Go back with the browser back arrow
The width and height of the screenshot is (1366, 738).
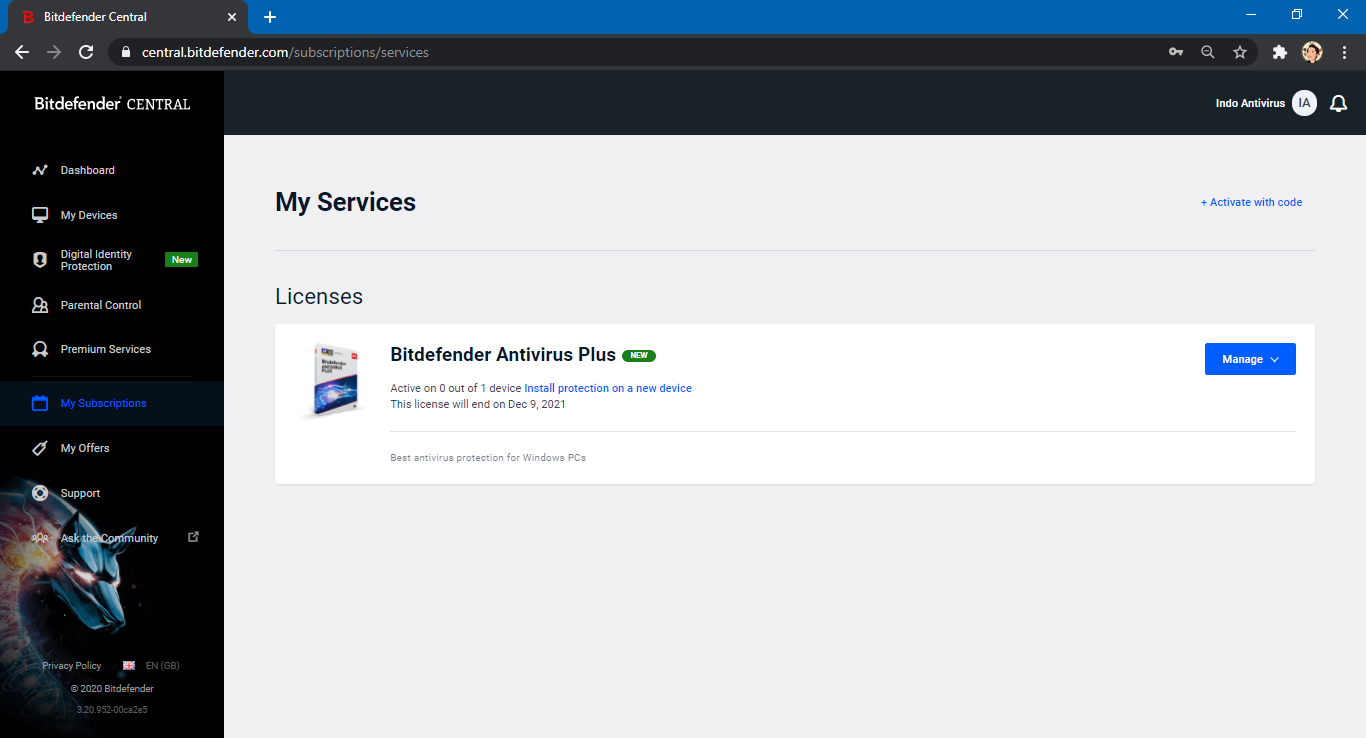(x=22, y=52)
